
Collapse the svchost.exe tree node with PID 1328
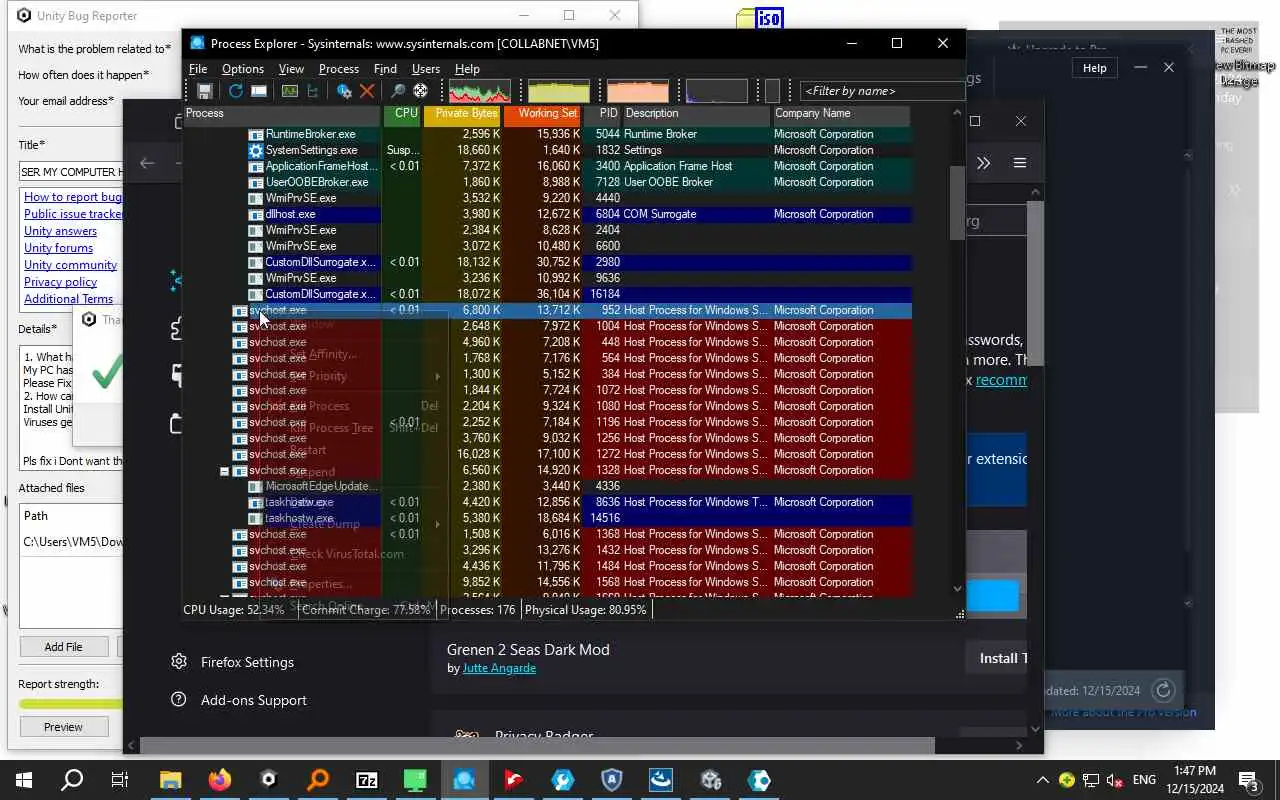click(x=225, y=471)
